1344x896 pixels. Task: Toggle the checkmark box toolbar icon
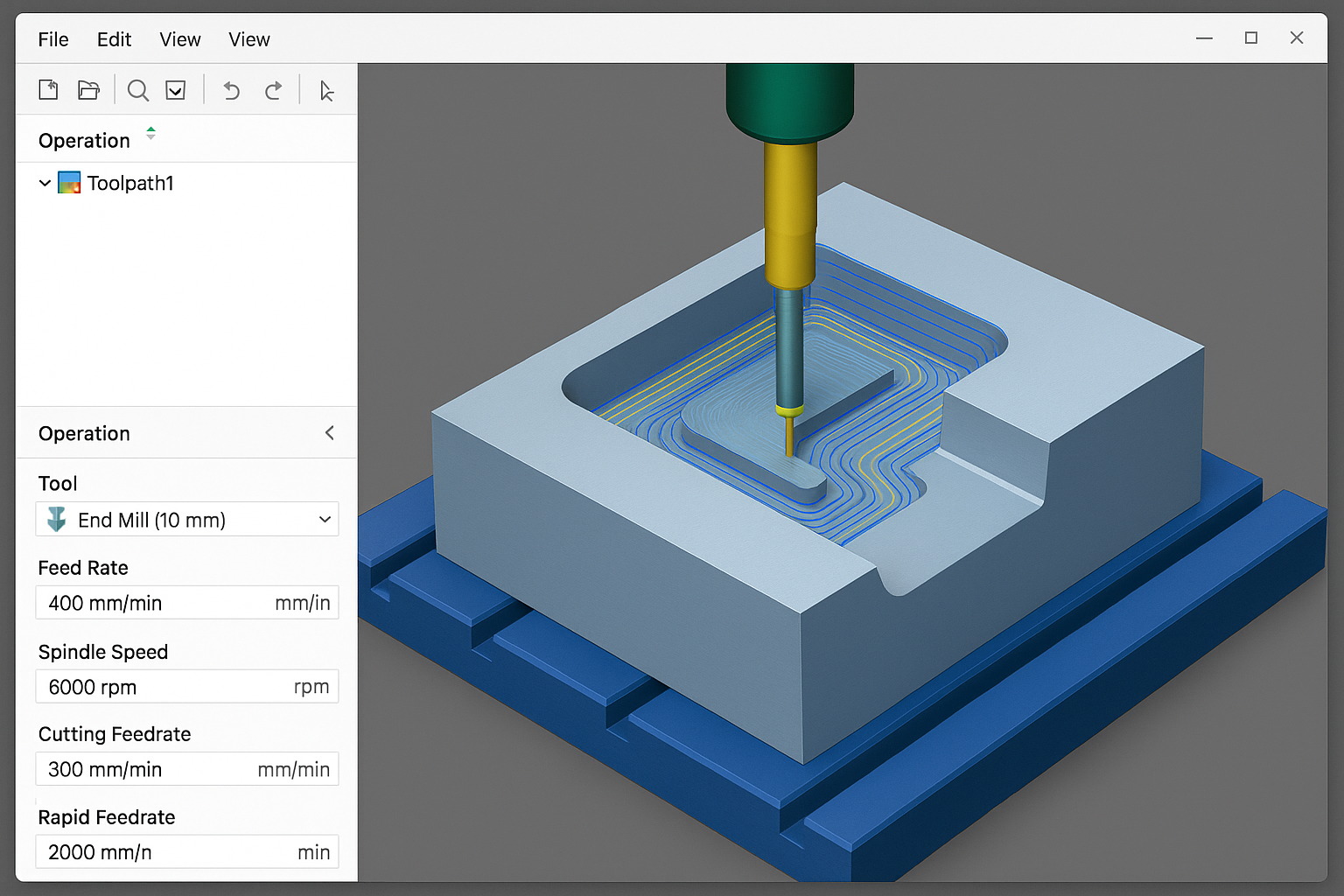[176, 90]
